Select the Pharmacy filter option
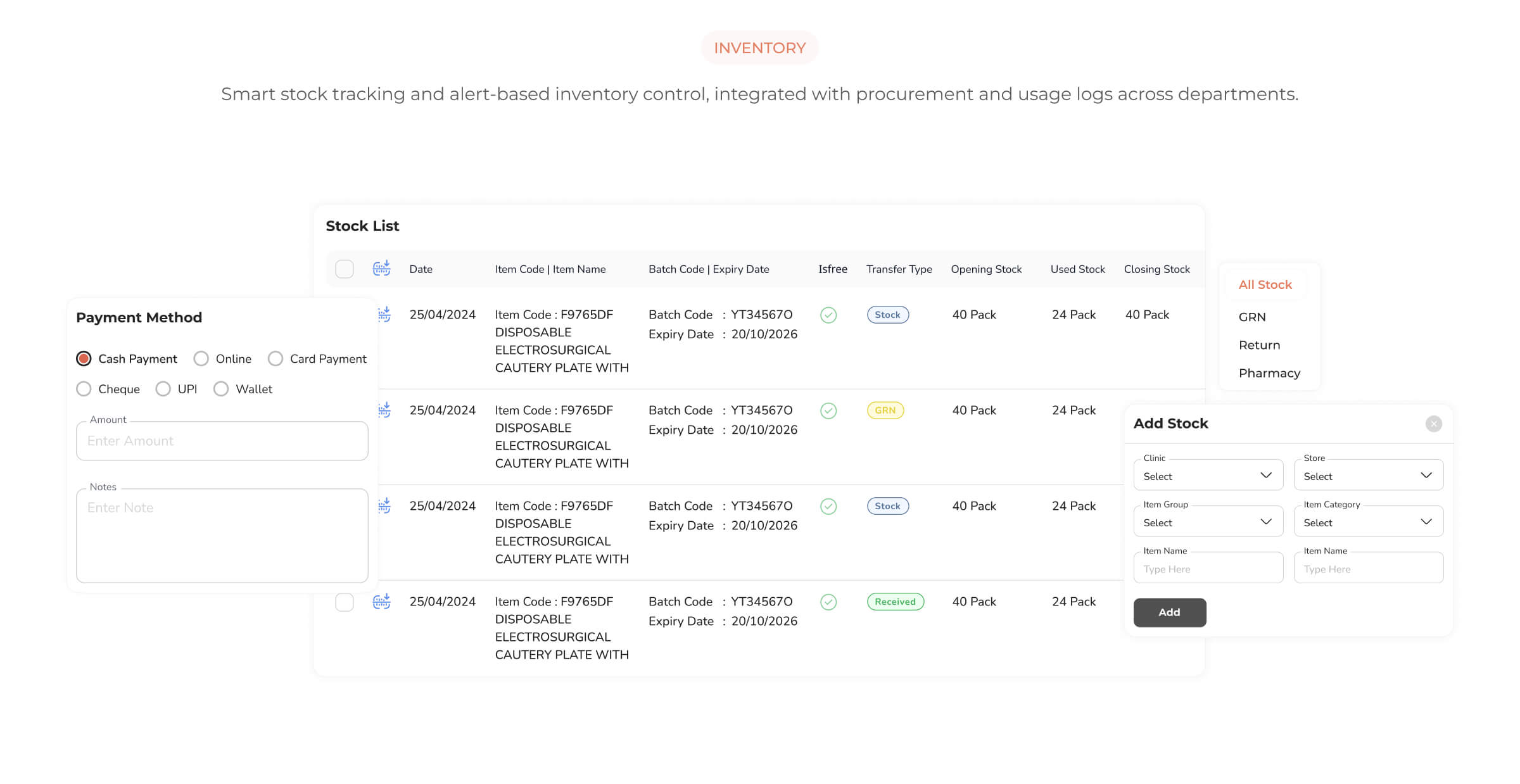1520x784 pixels. pos(1269,373)
